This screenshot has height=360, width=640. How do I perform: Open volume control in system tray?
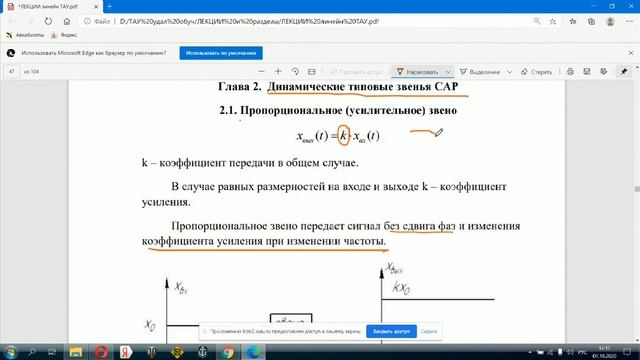tap(570, 352)
